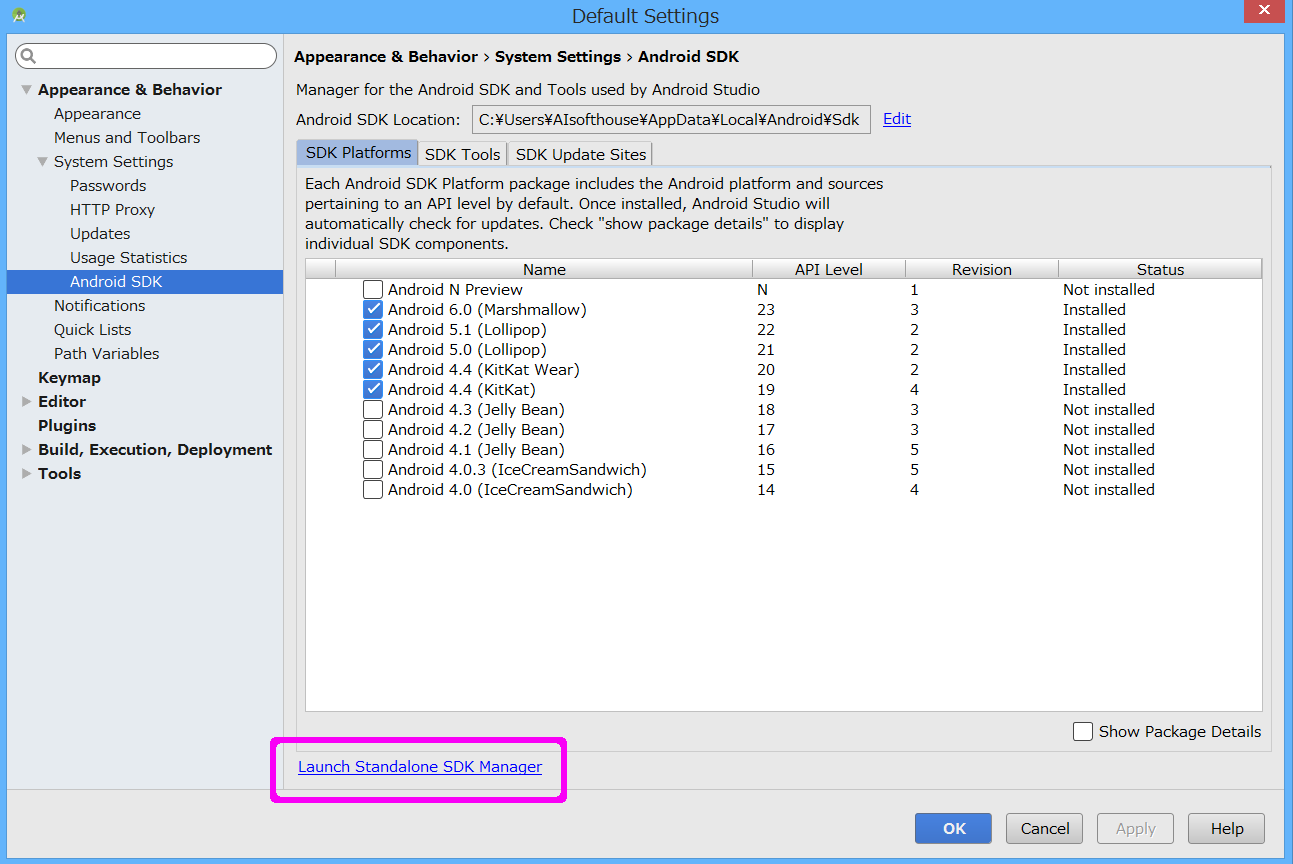
Task: Check the Android N Preview checkbox
Action: (373, 290)
